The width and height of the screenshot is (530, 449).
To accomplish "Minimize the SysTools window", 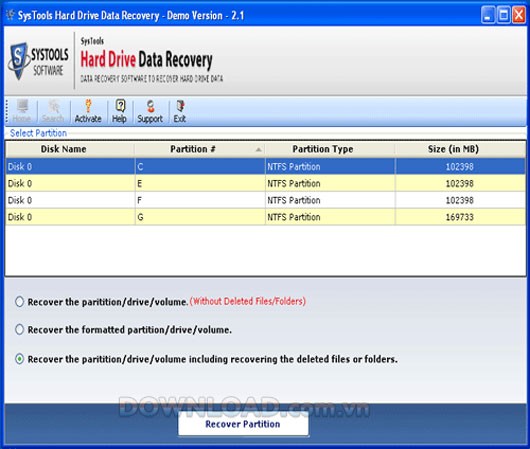I will tap(488, 15).
